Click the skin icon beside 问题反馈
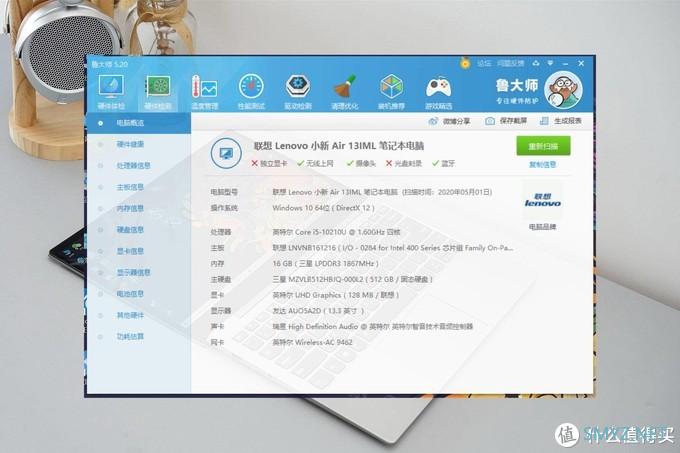Viewport: 680px width, 453px height. [536, 63]
